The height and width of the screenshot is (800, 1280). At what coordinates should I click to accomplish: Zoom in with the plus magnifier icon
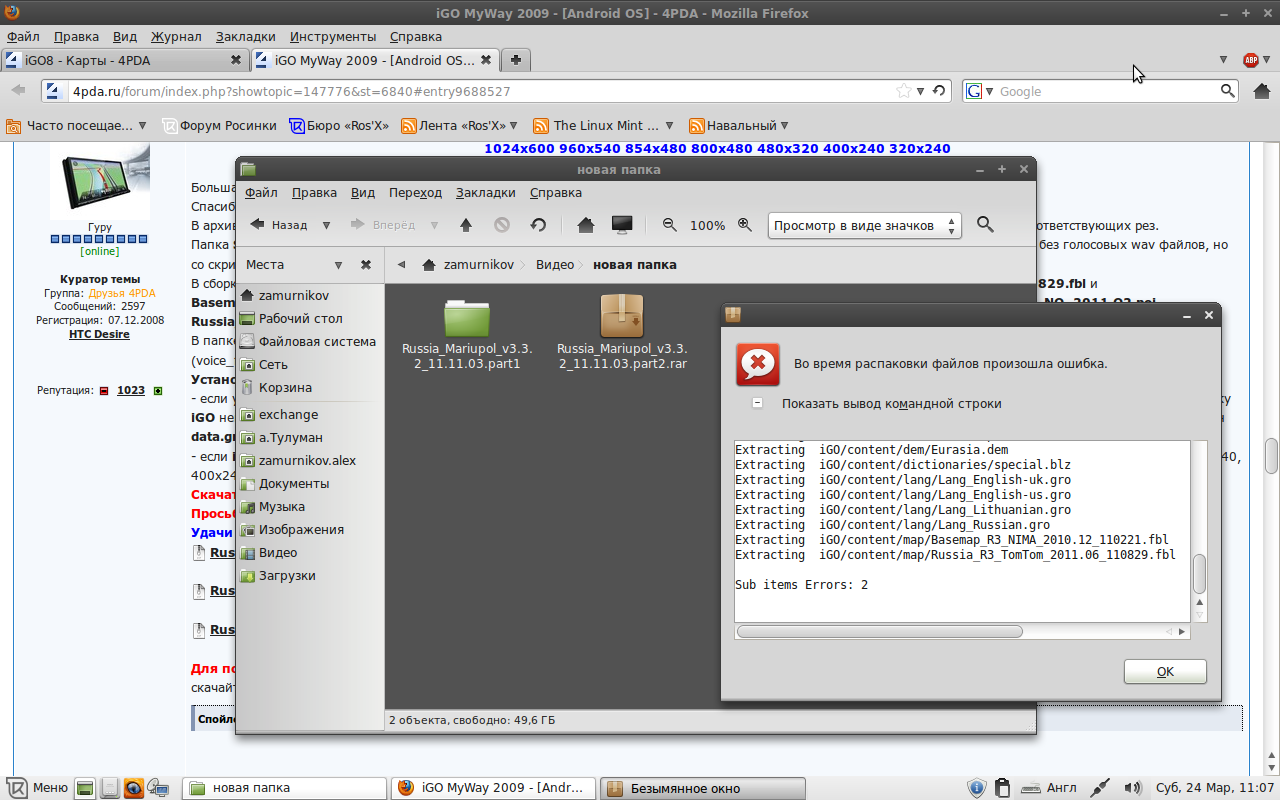click(x=745, y=225)
